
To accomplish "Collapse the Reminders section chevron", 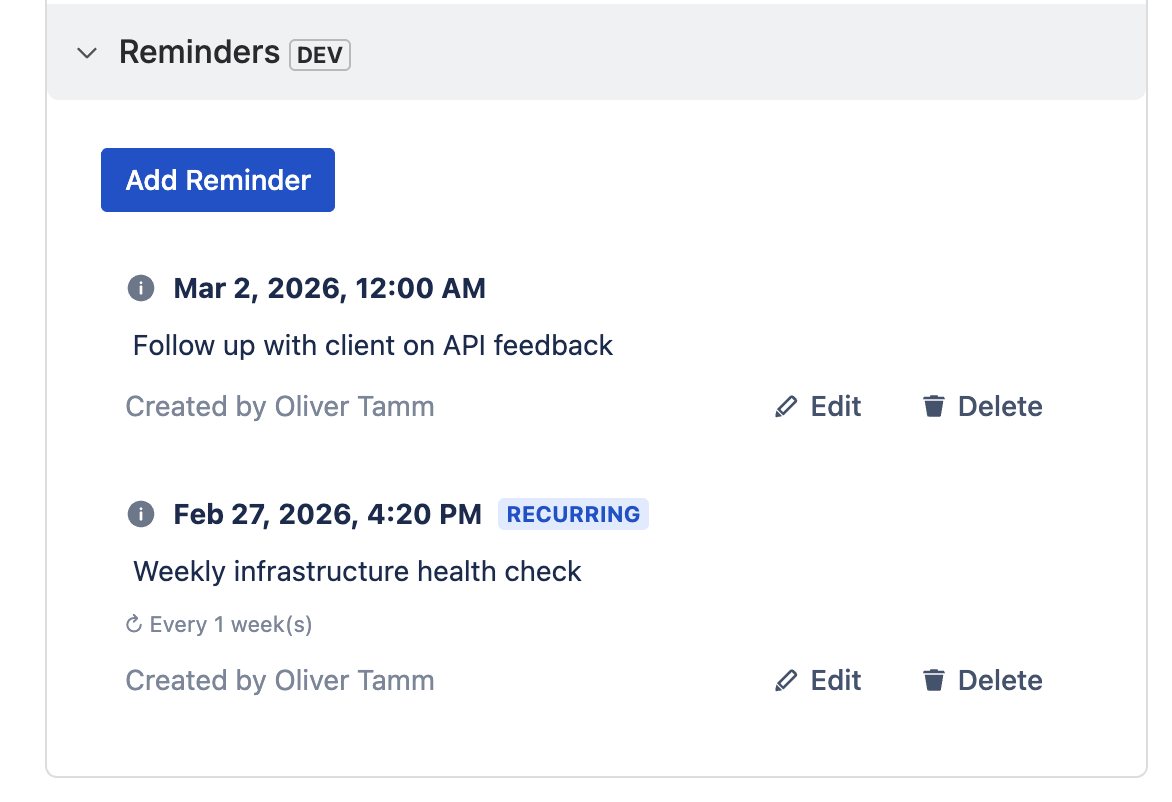I will (x=87, y=53).
